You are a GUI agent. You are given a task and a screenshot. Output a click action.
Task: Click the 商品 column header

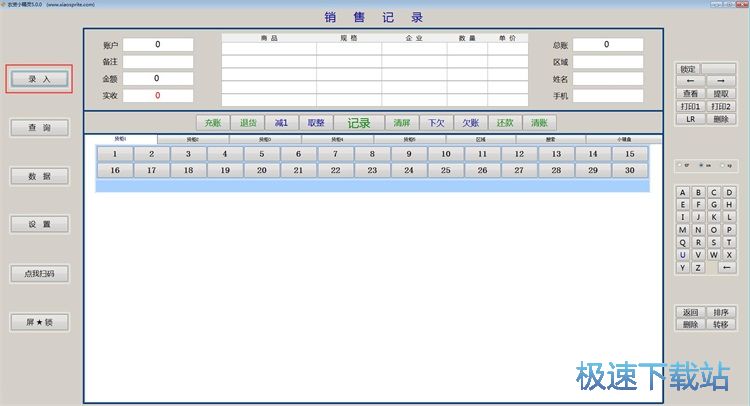269,38
